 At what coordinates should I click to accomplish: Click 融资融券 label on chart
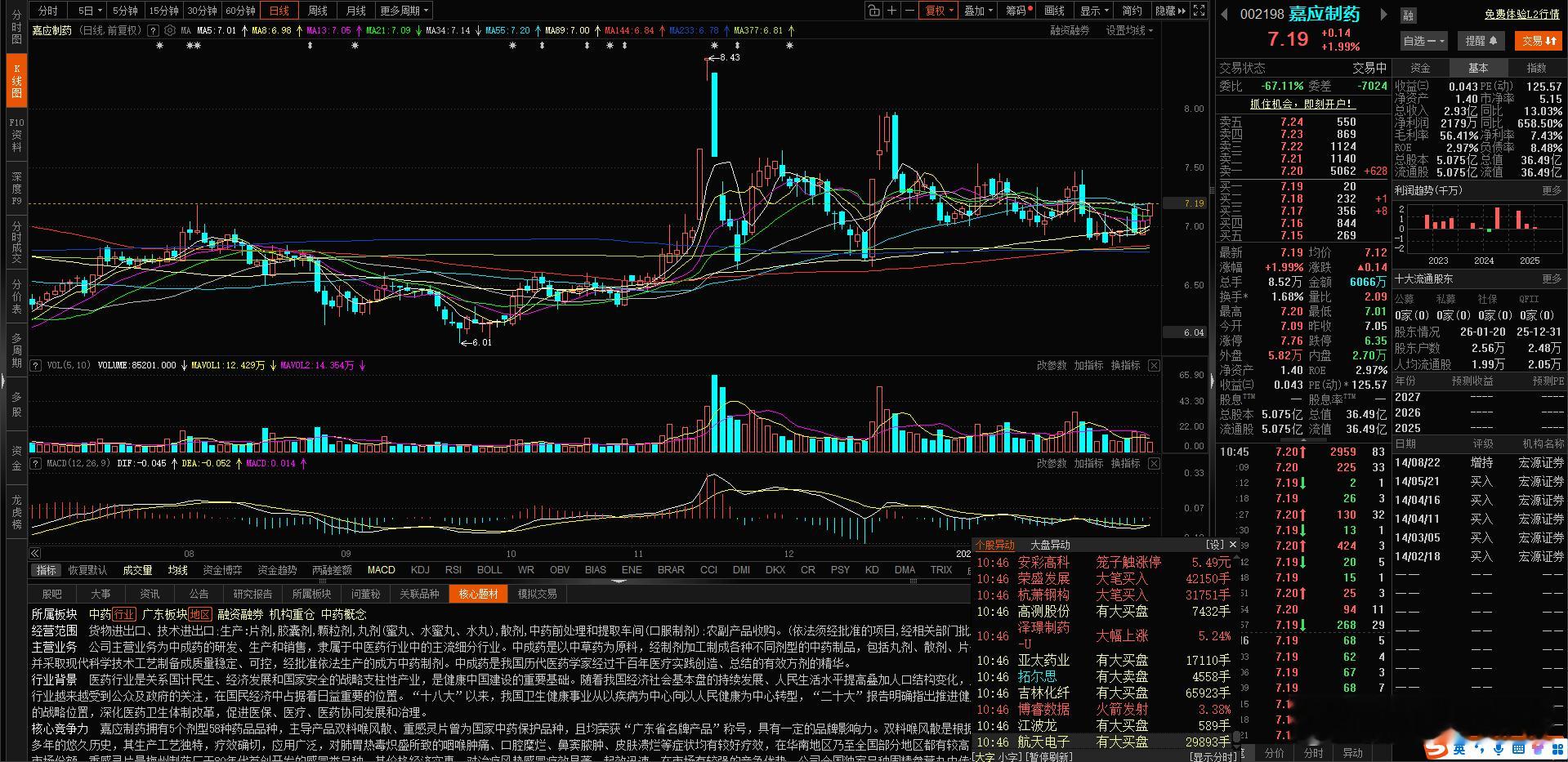(x=1070, y=30)
